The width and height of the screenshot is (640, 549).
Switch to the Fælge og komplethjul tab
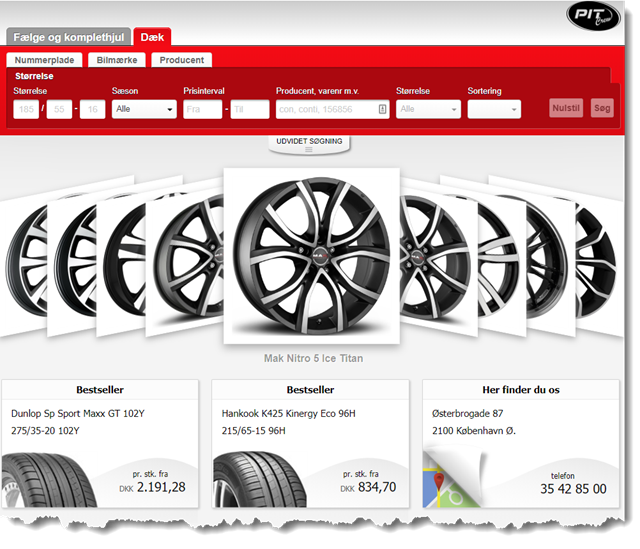pos(69,37)
